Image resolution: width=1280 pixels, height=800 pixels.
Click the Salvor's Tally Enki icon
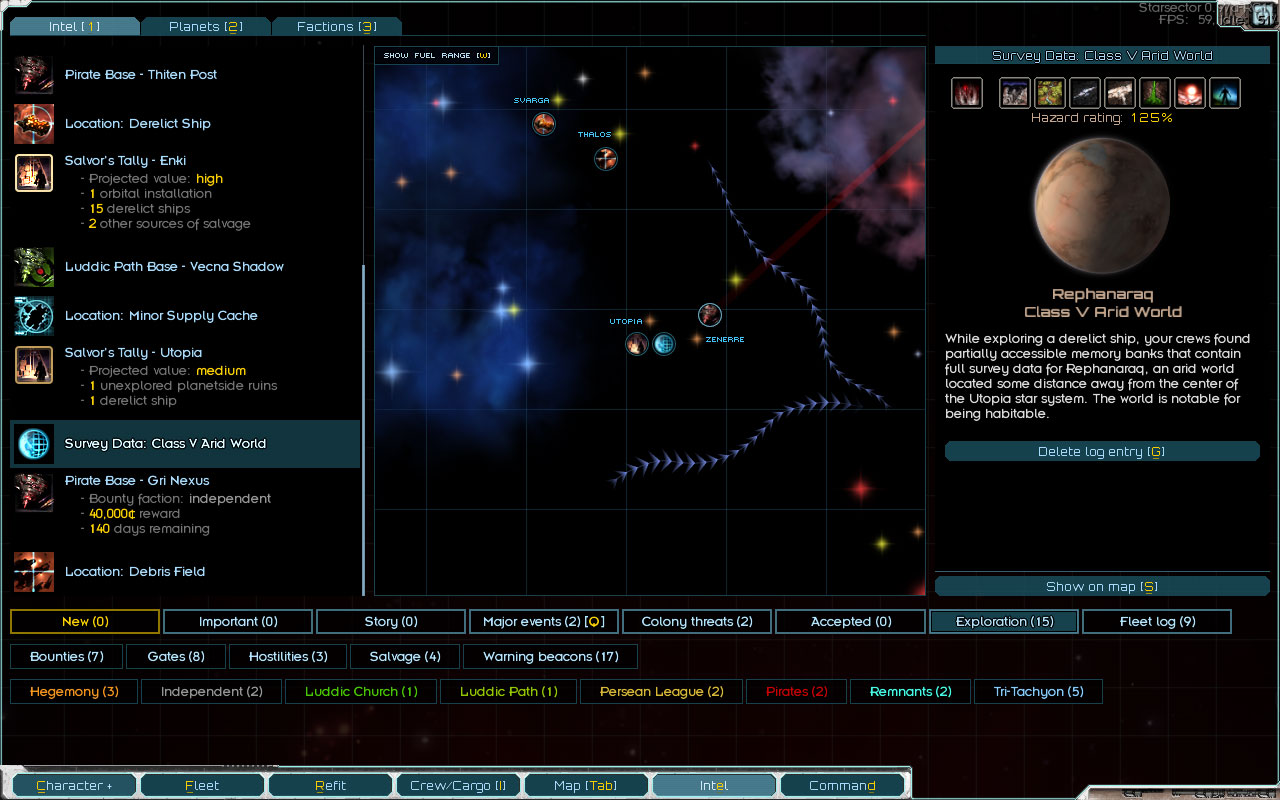[x=34, y=173]
